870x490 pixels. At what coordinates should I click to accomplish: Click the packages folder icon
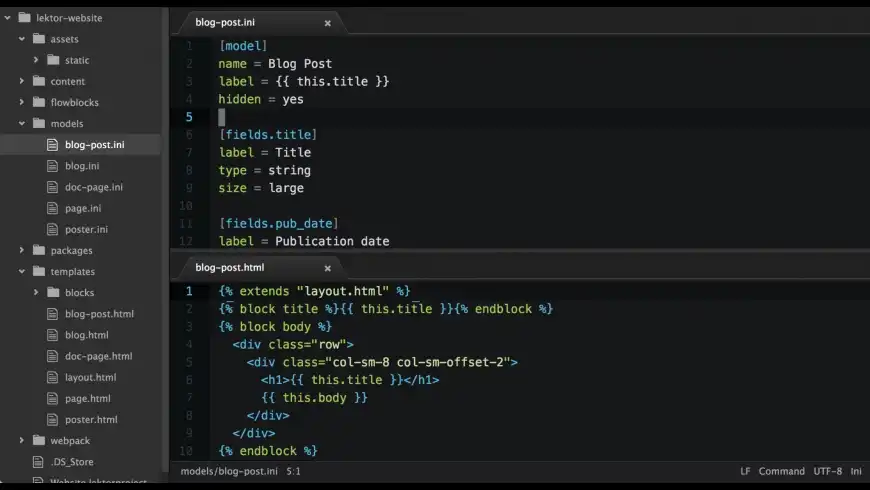pyautogui.click(x=39, y=250)
